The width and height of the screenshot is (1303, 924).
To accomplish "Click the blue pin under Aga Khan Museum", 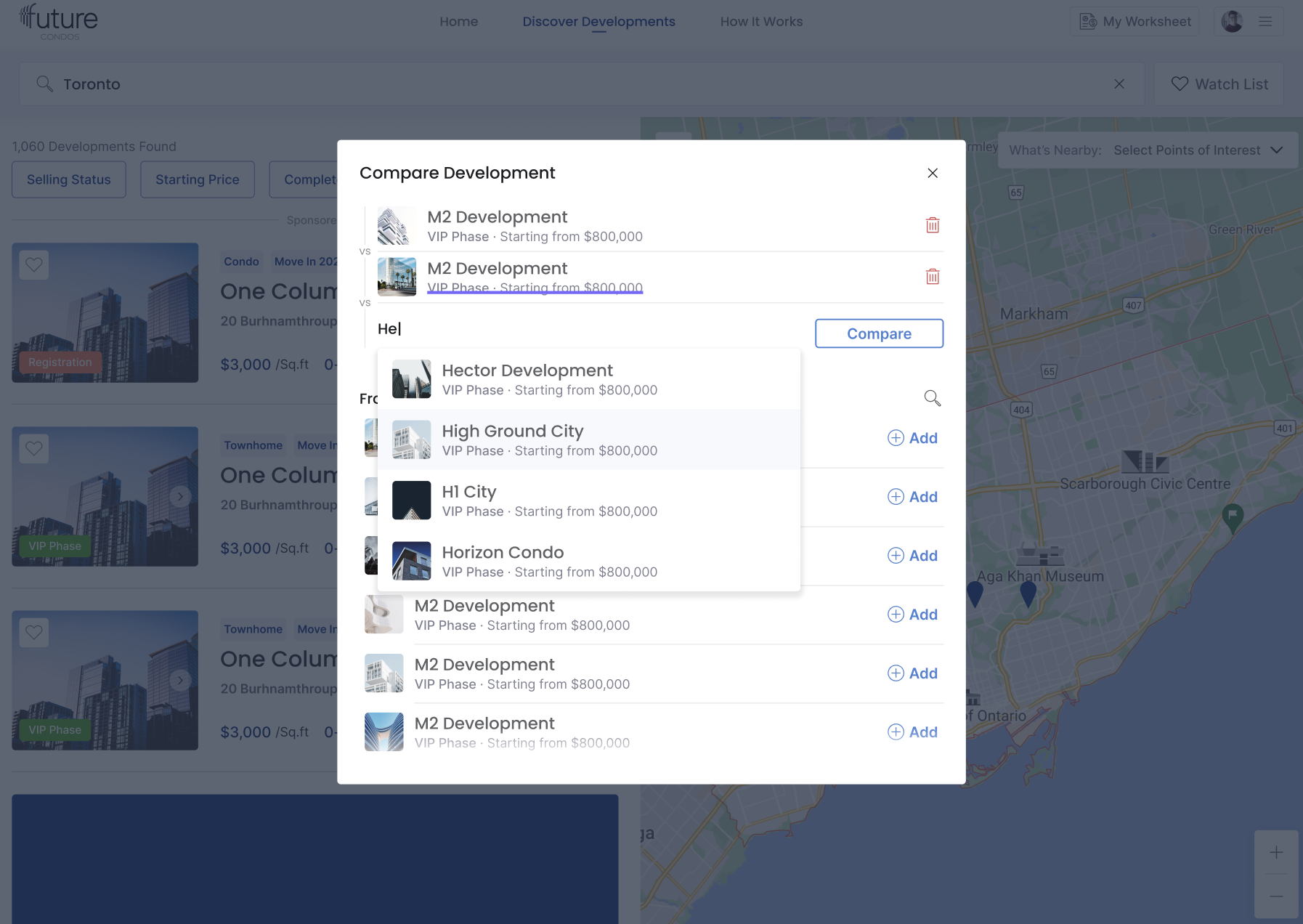I will click(1028, 595).
